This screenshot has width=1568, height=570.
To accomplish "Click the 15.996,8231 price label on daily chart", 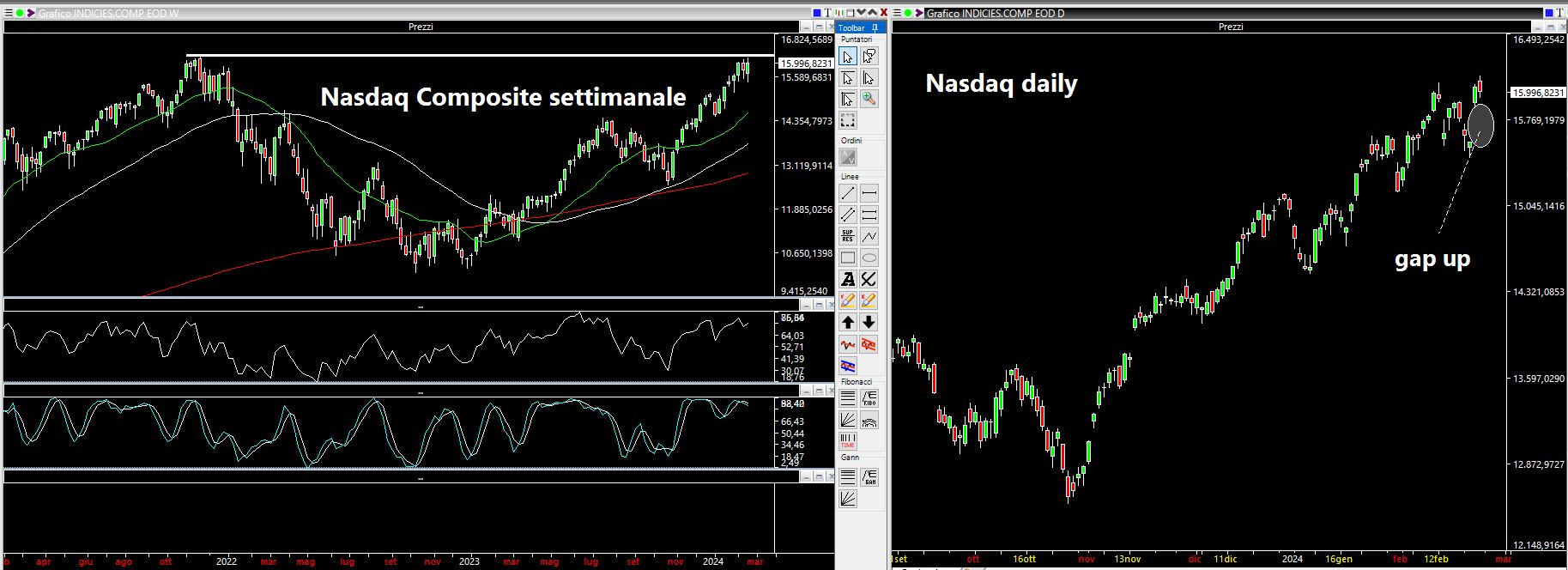I will (x=1537, y=92).
